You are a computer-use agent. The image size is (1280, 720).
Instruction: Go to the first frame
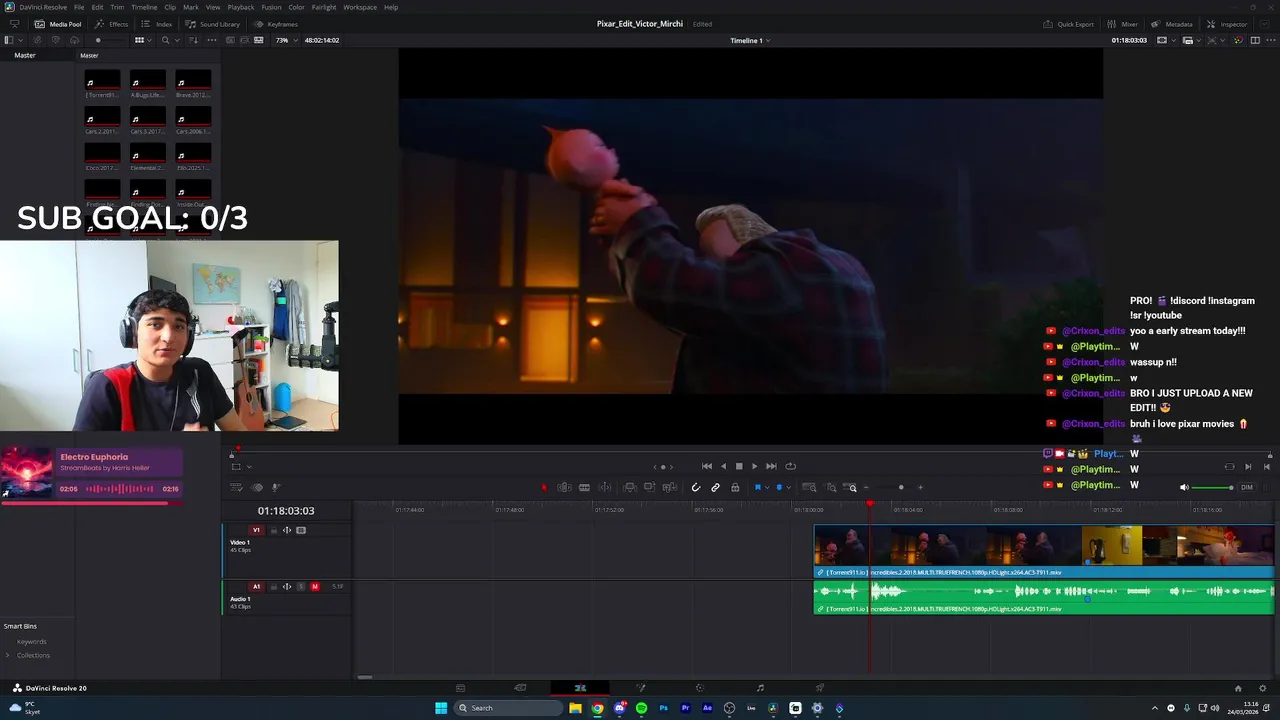pos(707,466)
